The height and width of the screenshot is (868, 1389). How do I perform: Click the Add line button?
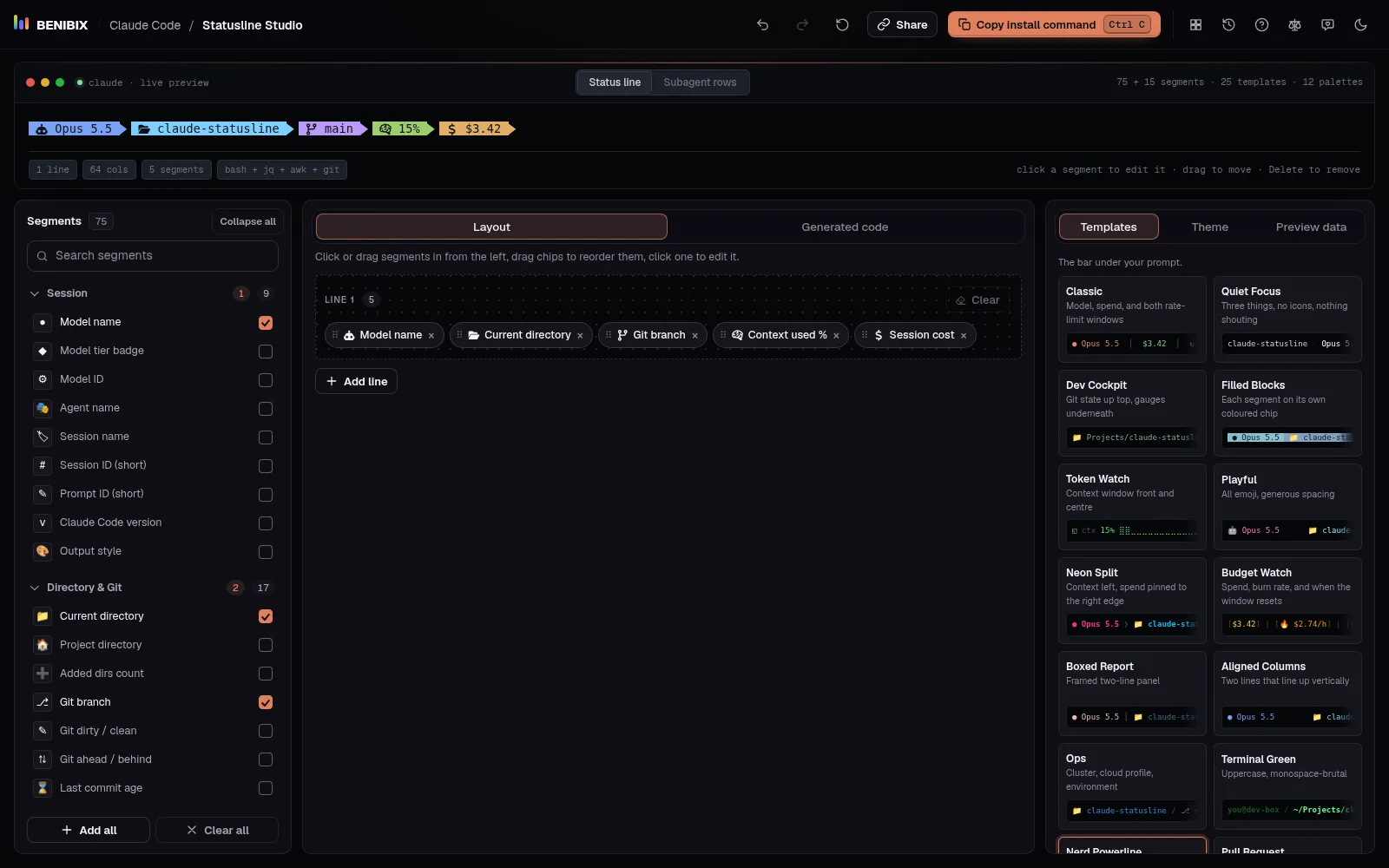click(356, 381)
